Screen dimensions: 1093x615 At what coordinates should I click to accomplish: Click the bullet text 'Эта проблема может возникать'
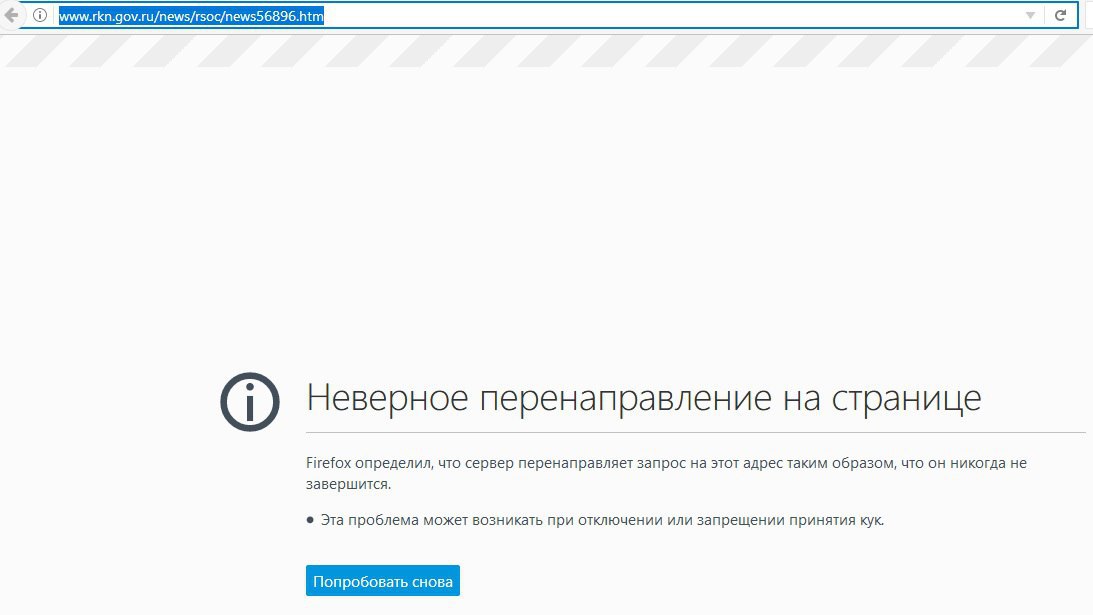coord(602,520)
